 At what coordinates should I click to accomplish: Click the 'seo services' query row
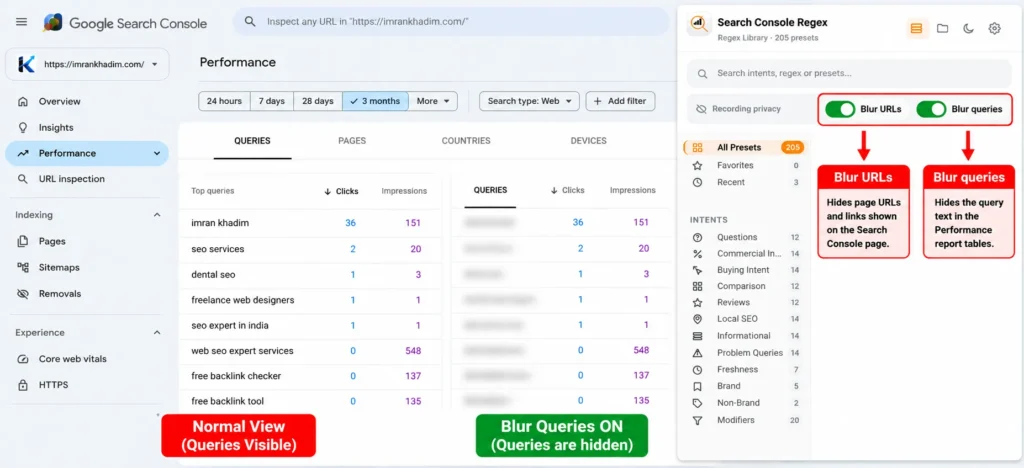click(x=310, y=249)
